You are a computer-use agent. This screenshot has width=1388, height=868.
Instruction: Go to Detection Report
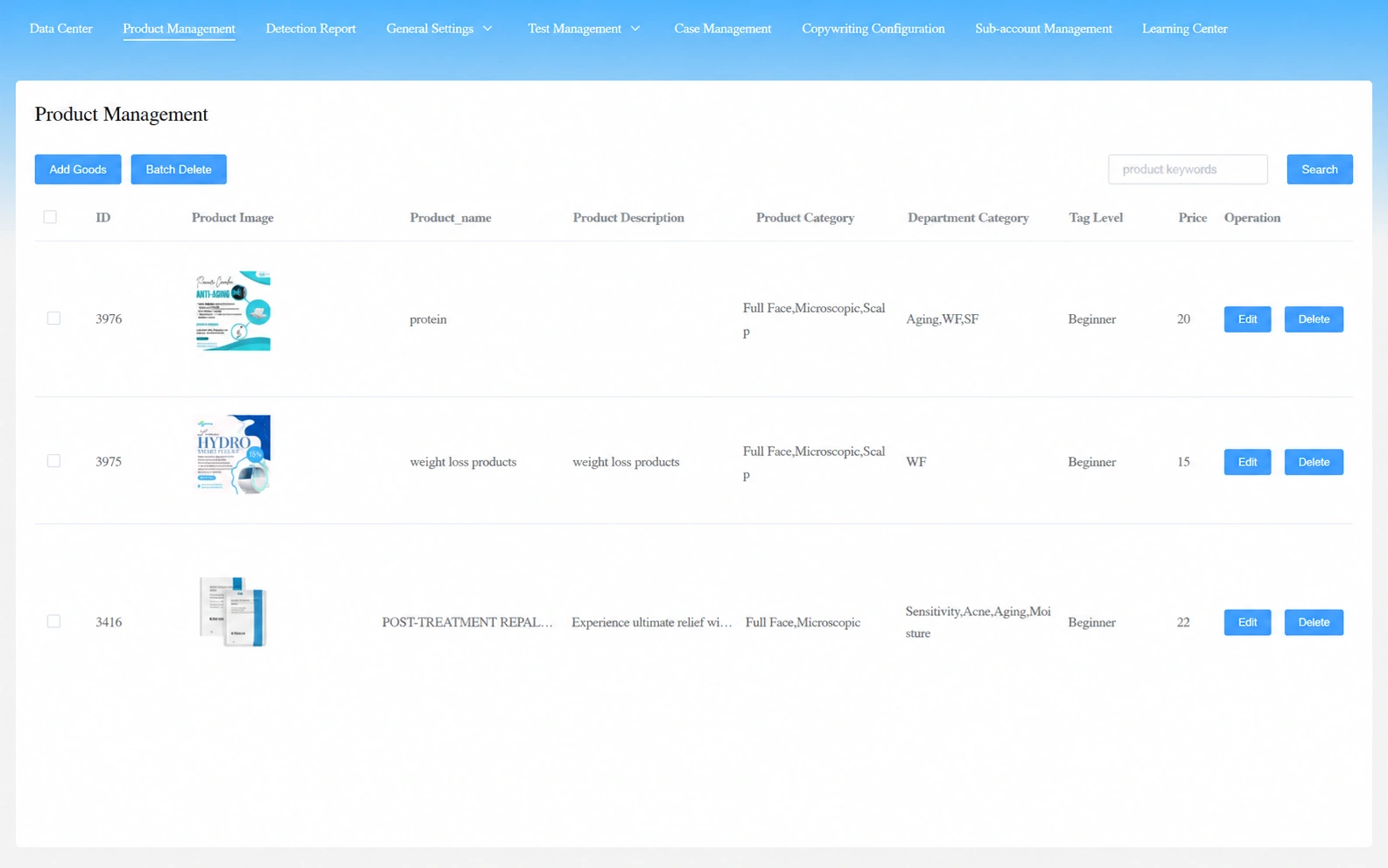(311, 29)
